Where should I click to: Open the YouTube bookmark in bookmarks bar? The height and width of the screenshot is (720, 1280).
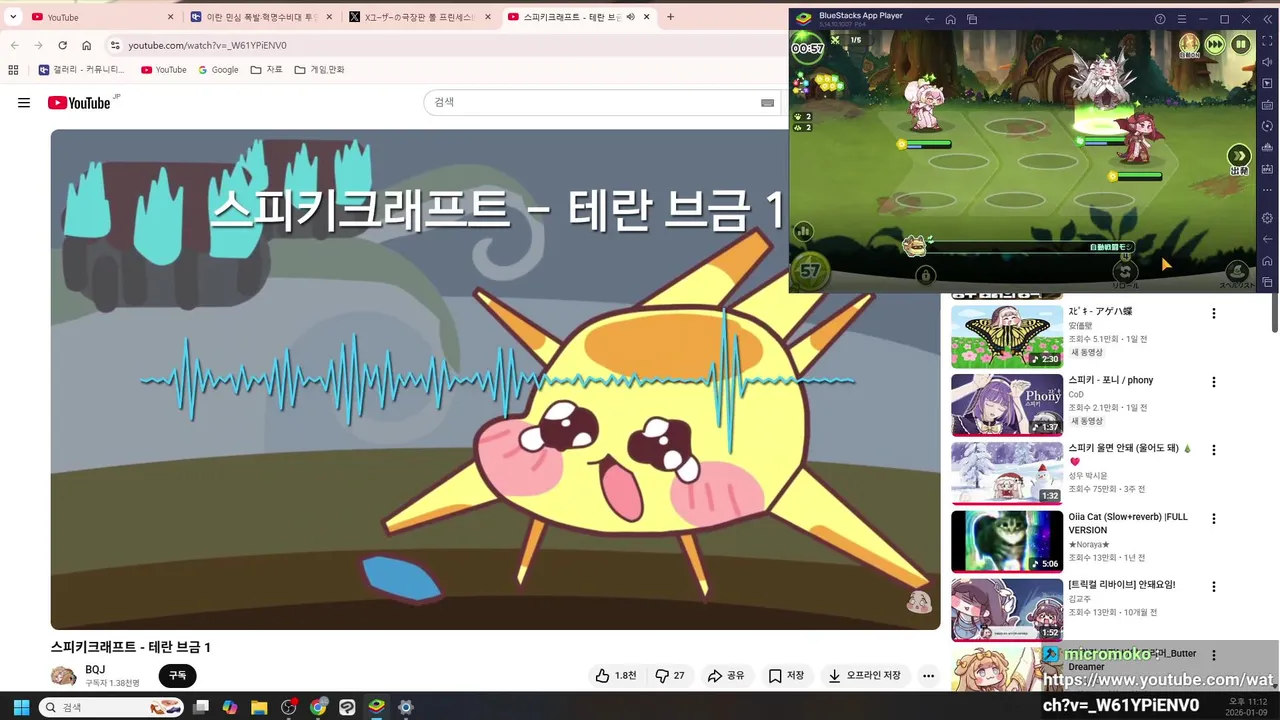(163, 70)
